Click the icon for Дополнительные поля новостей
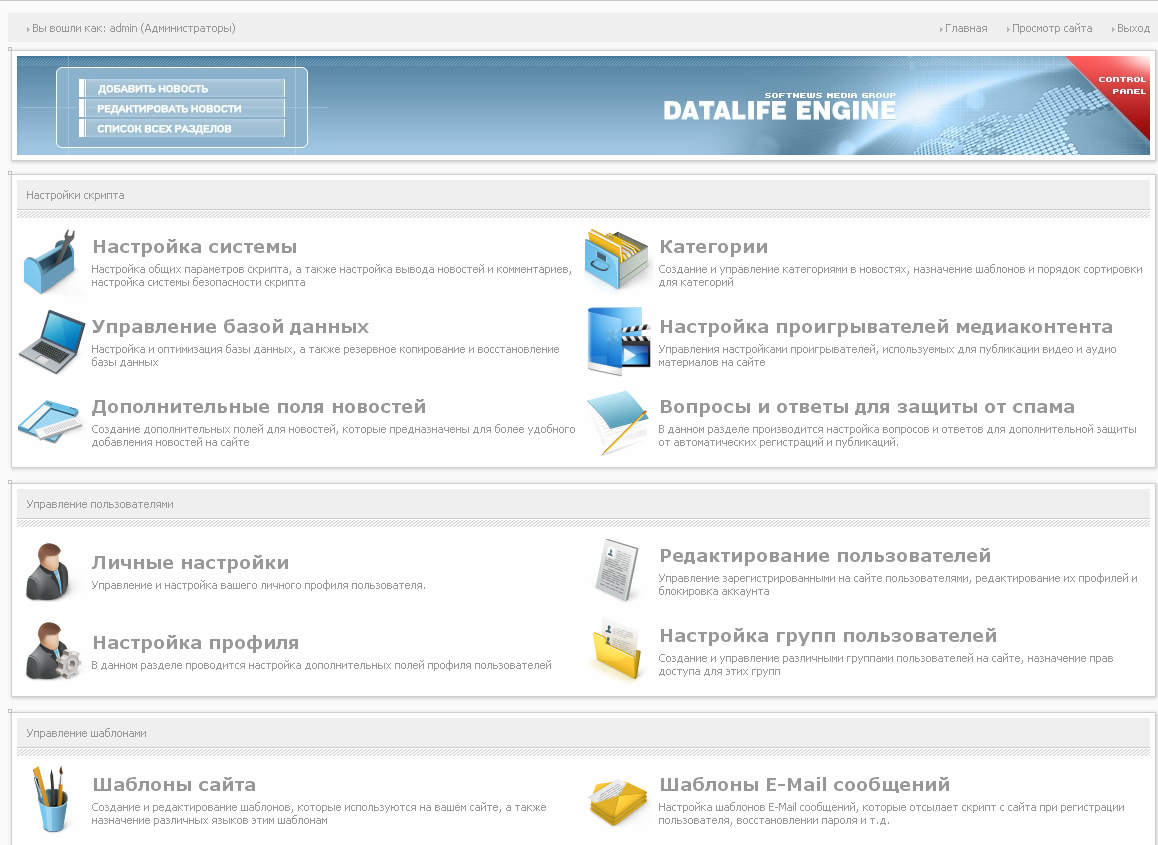The height and width of the screenshot is (845, 1158). coord(50,420)
